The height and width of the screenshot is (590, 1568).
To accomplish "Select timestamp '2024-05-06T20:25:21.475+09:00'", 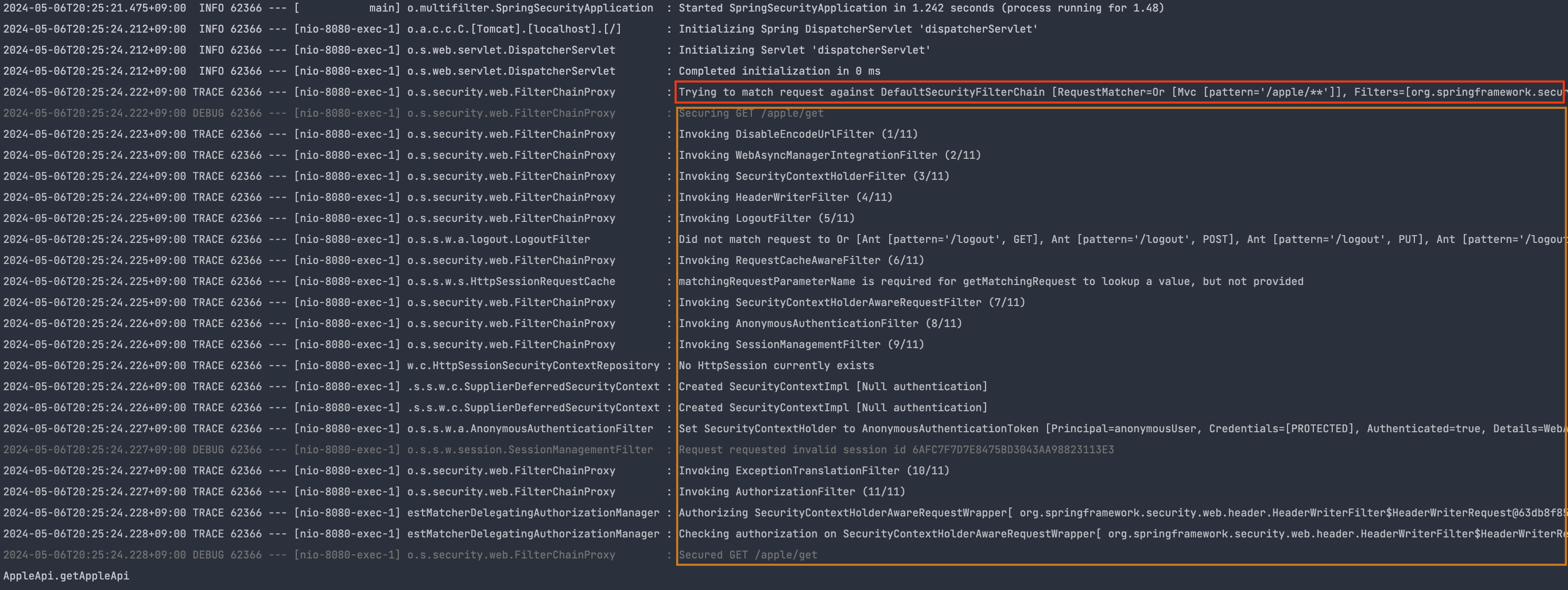I will click(94, 8).
